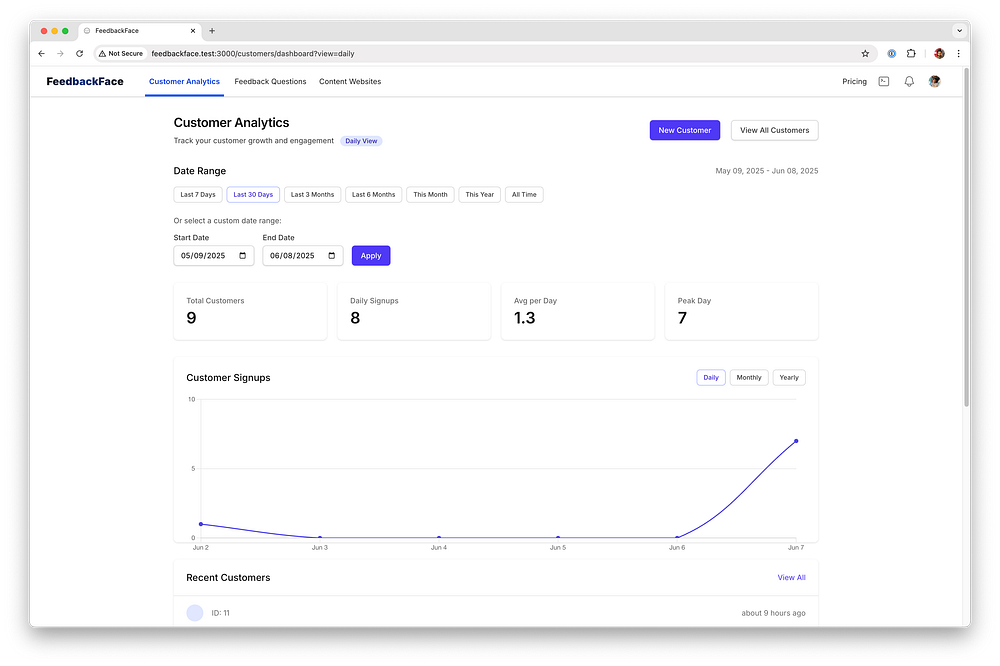Reload the page with the refresh icon

pos(80,54)
